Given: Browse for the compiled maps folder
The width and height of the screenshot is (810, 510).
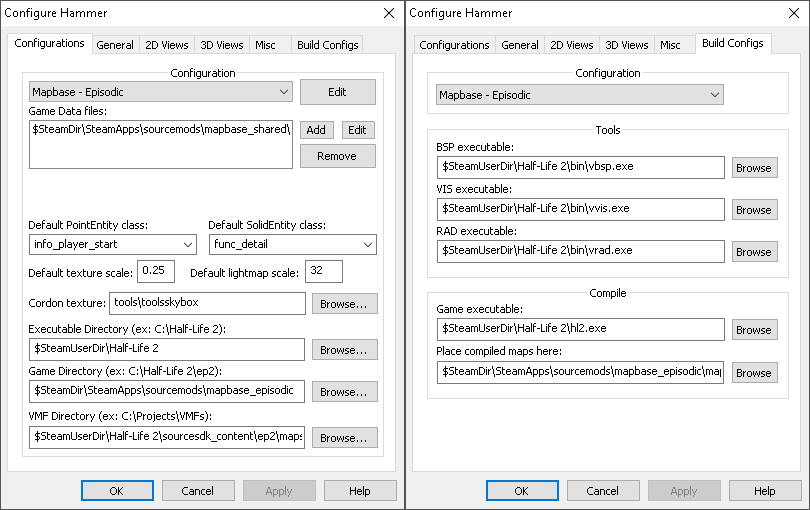Looking at the screenshot, I should point(753,373).
